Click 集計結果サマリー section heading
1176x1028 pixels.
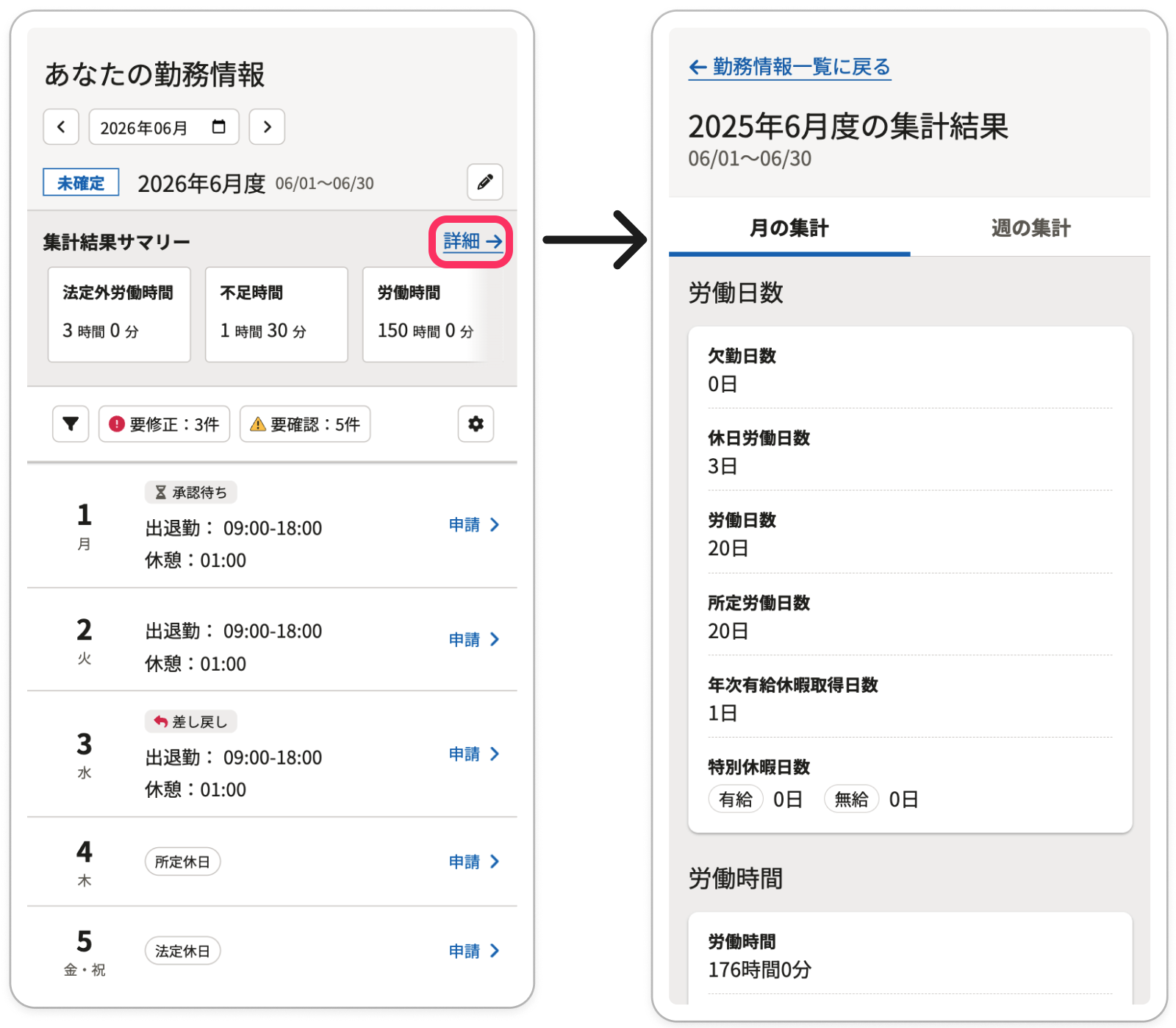point(117,242)
